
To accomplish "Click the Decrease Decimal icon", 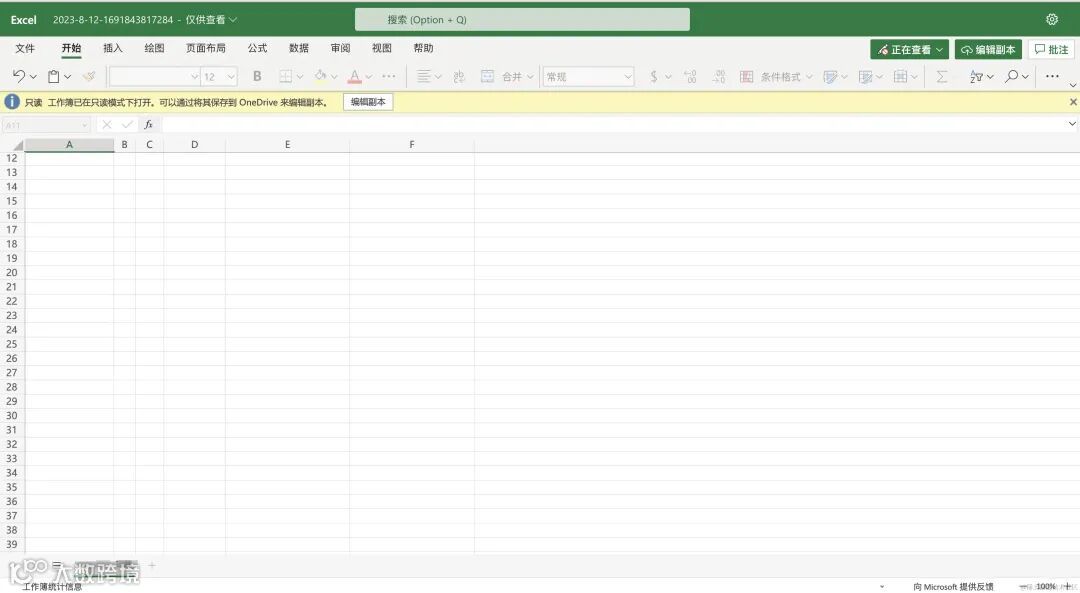I will 718,76.
